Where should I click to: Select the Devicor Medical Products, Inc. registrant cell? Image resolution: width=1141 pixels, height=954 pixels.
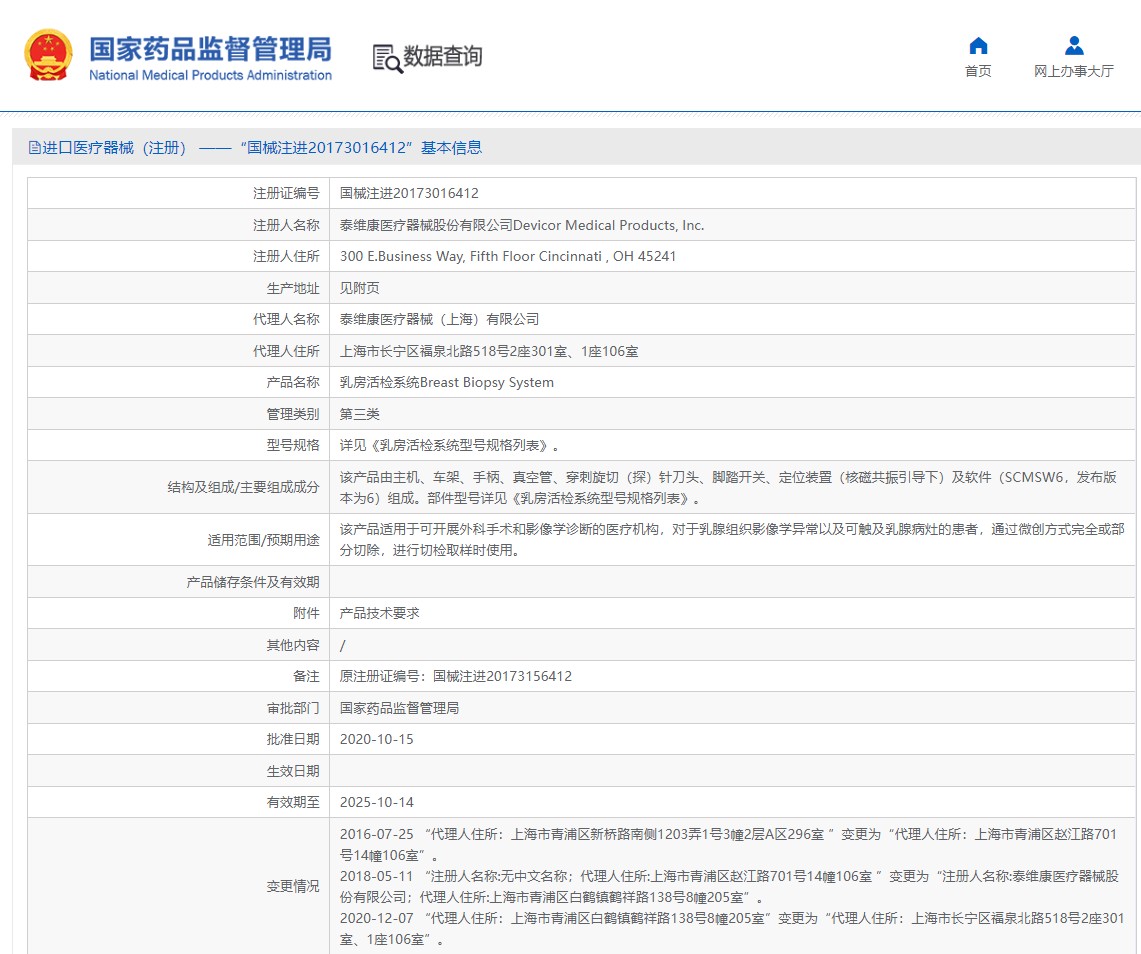tap(732, 226)
